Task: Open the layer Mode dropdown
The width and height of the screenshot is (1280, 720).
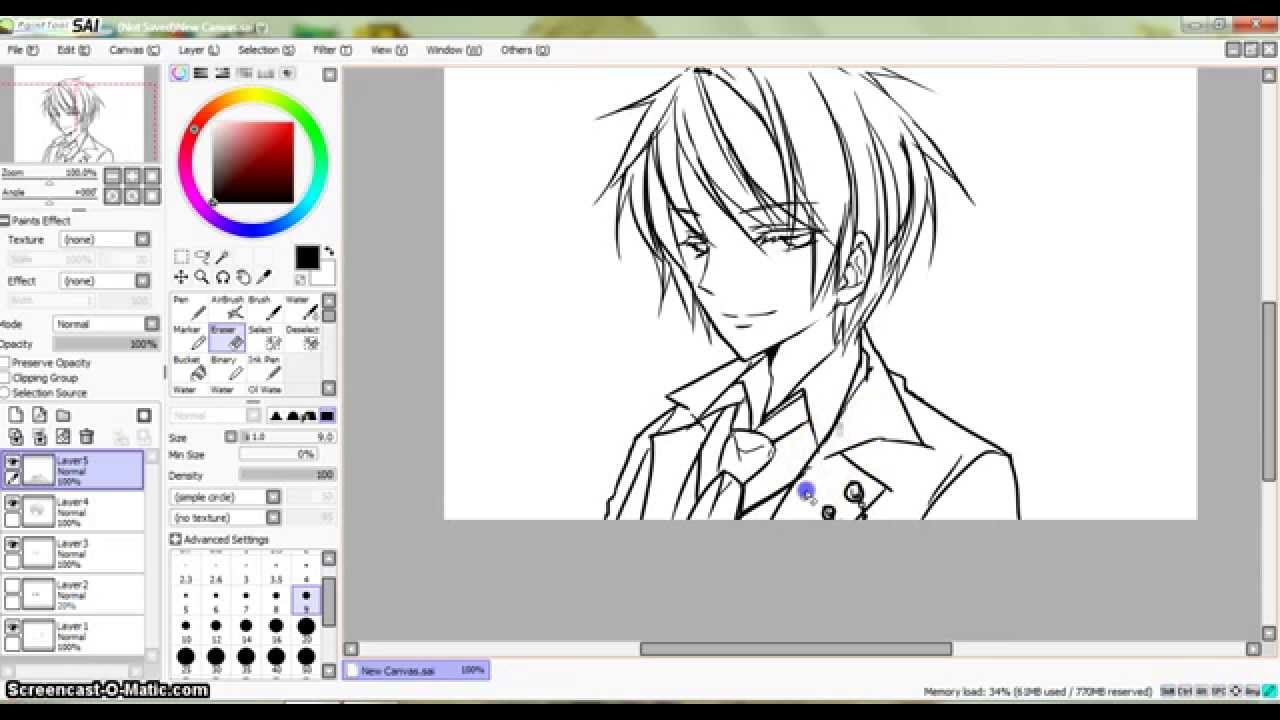Action: point(152,324)
